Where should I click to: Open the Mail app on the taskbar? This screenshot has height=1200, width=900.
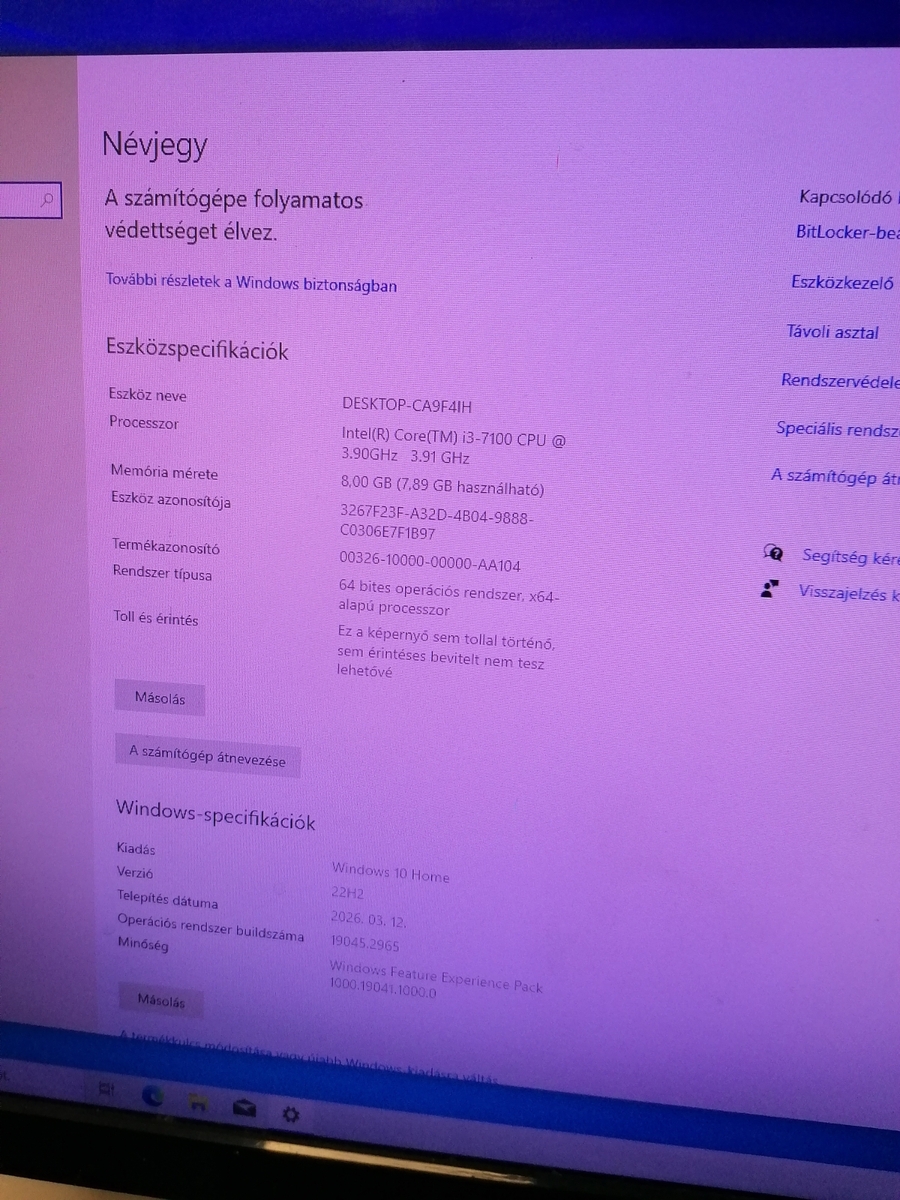point(244,1108)
